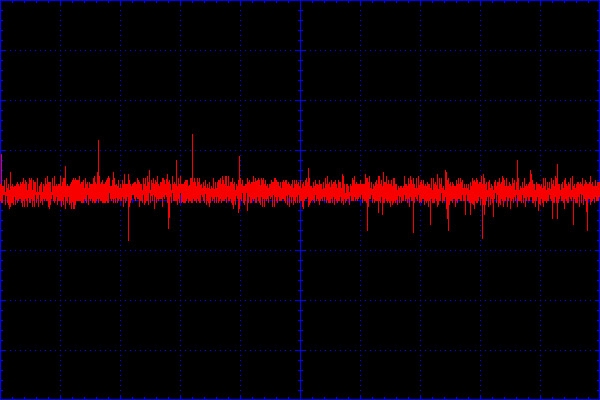Click the tallest upward spike of the red trace
This screenshot has height=400, width=600.
click(x=192, y=156)
